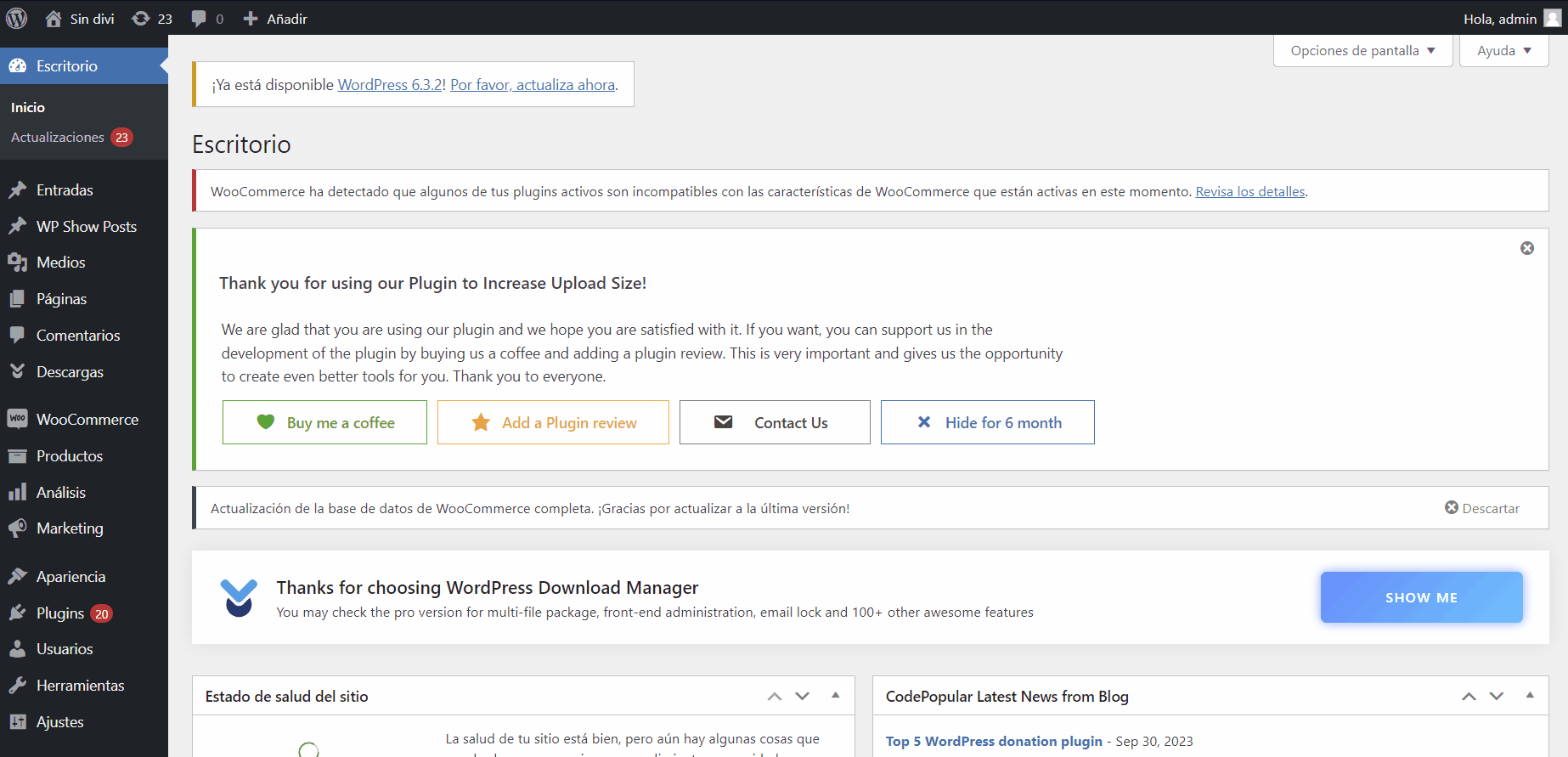Open Medios library in sidebar
This screenshot has height=757, width=1568.
pyautogui.click(x=60, y=263)
